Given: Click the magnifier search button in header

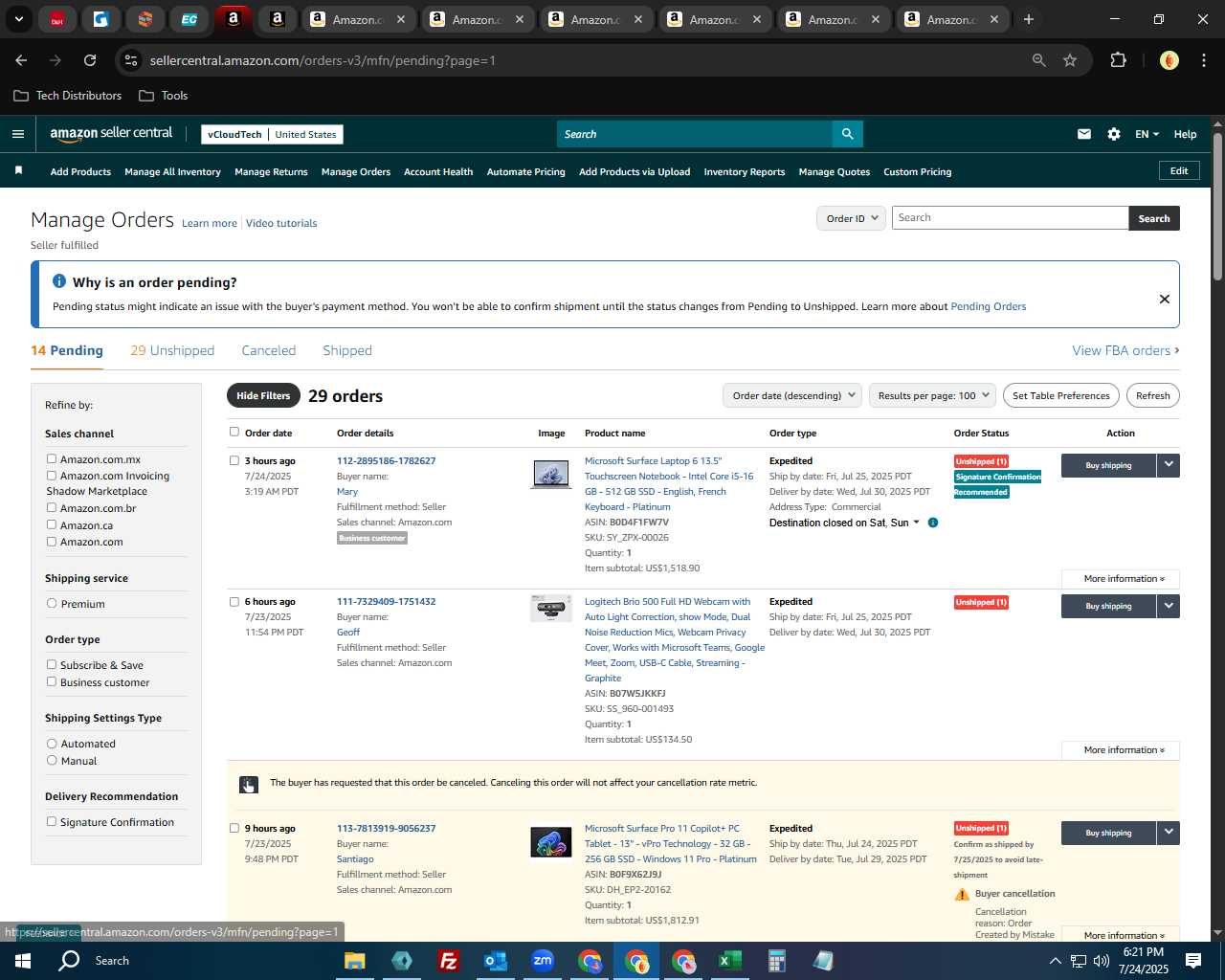Looking at the screenshot, I should (847, 134).
